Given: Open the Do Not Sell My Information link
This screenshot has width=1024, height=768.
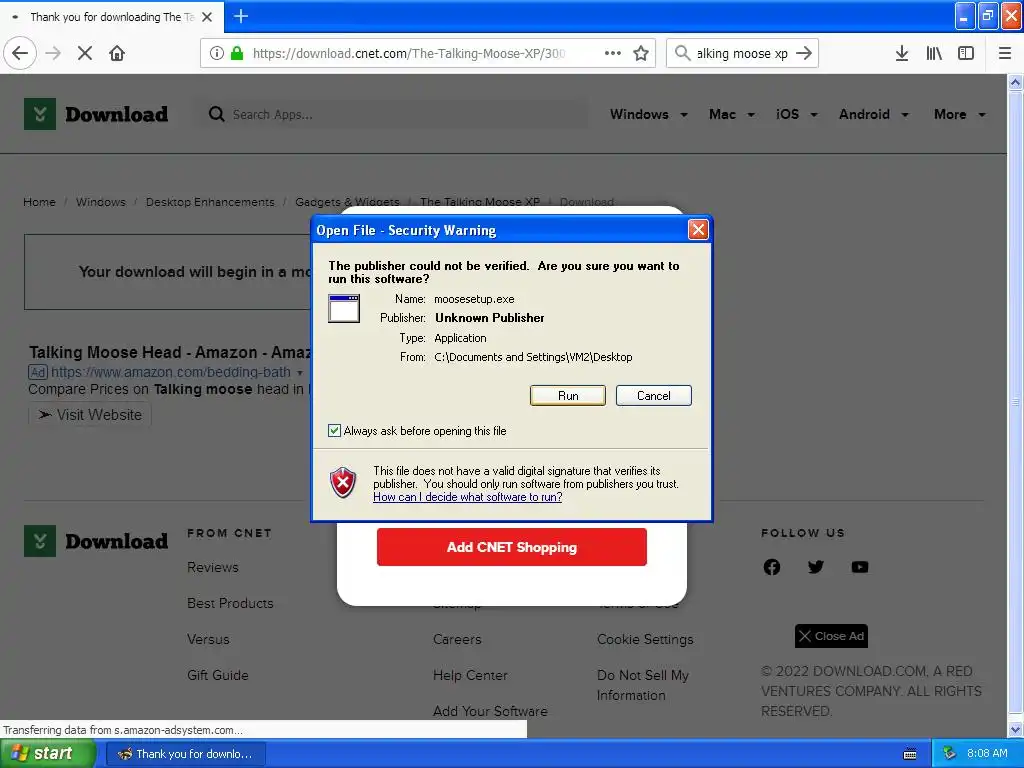Looking at the screenshot, I should coord(643,685).
